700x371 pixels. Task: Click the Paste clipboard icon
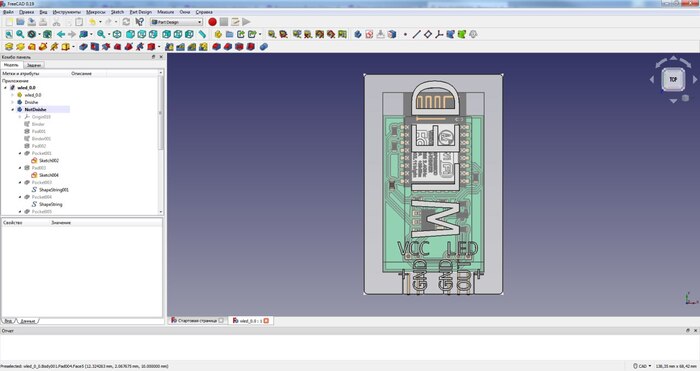tap(79, 22)
